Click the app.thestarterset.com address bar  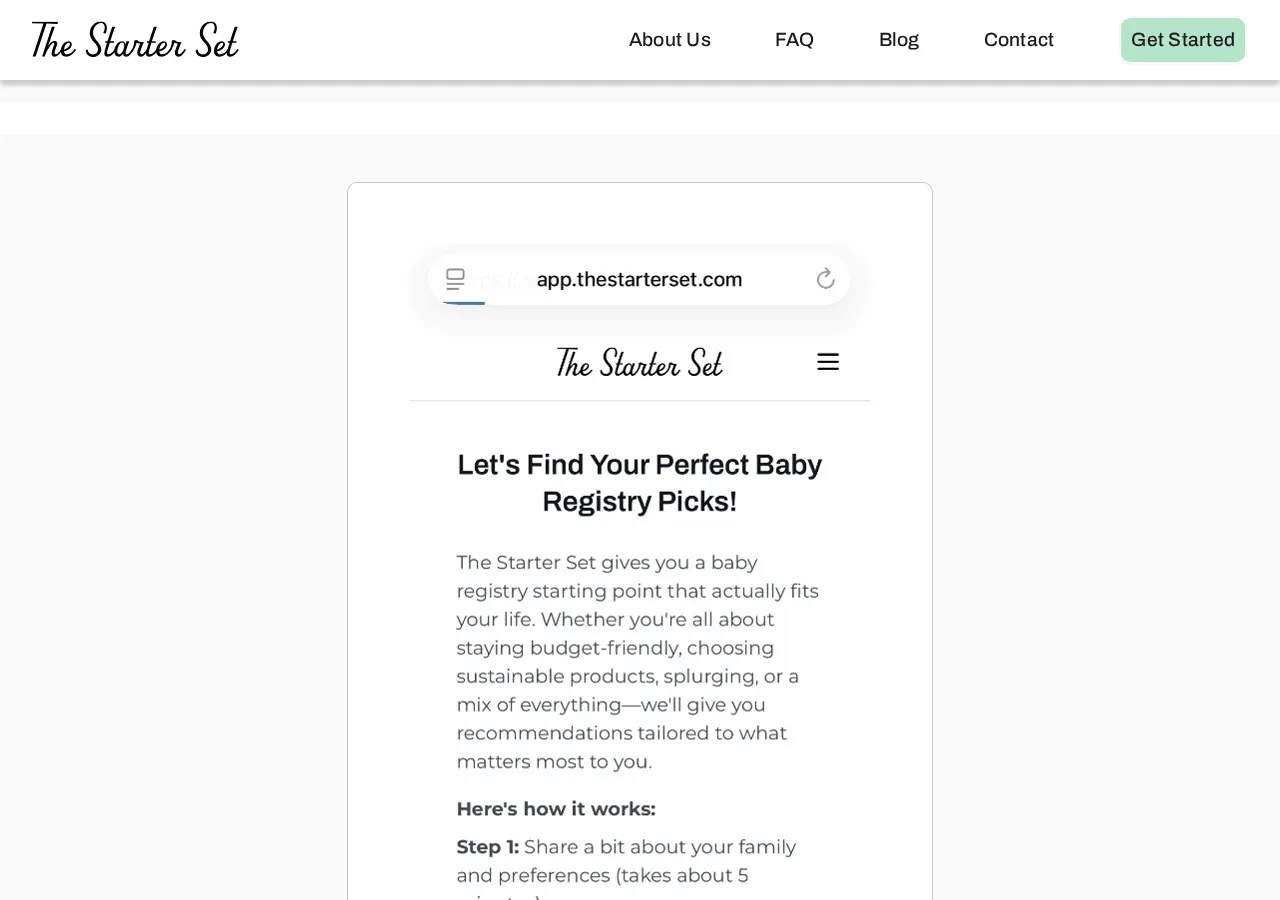point(639,279)
